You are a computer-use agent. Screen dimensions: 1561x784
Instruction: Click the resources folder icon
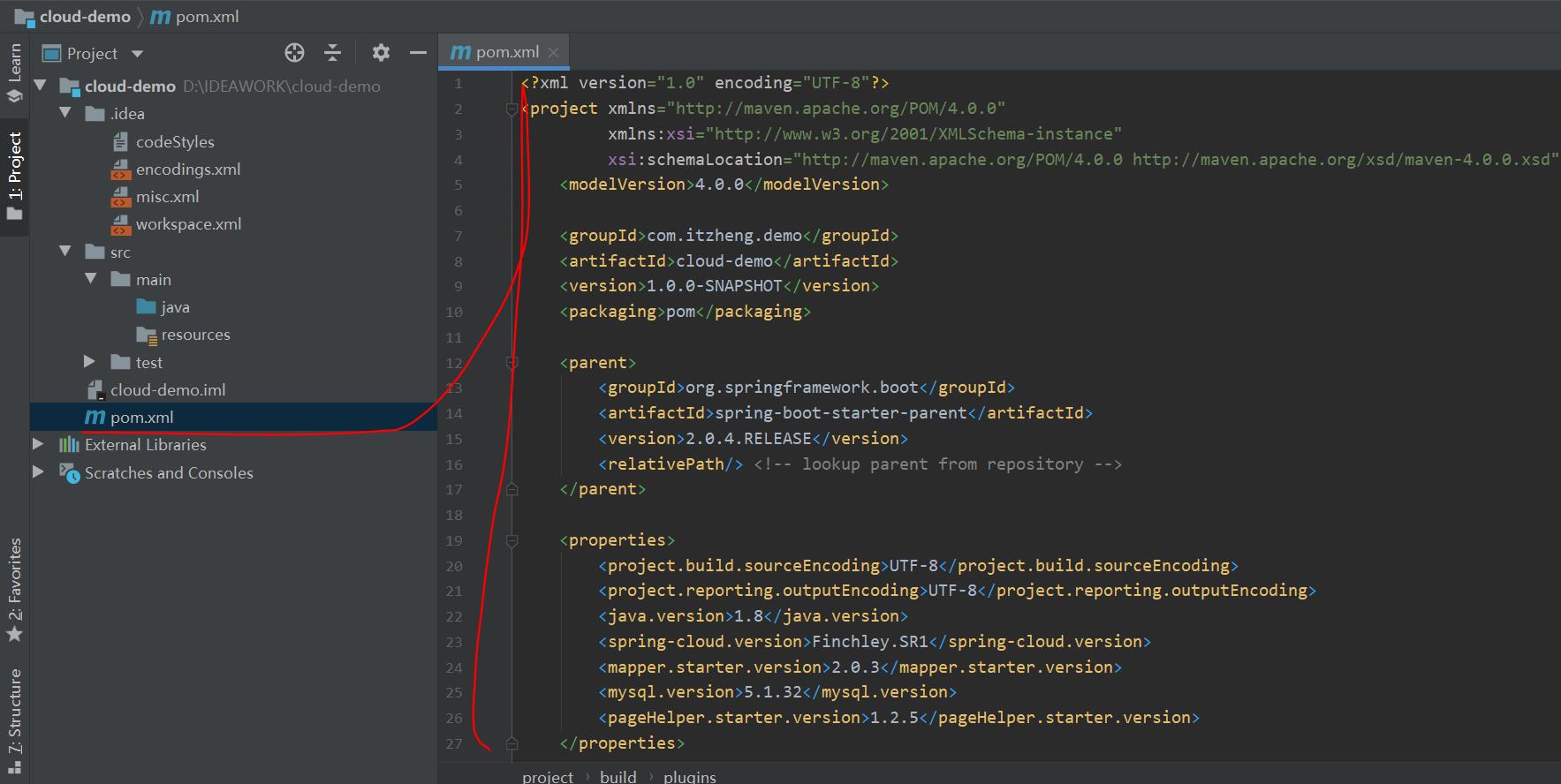pos(148,335)
